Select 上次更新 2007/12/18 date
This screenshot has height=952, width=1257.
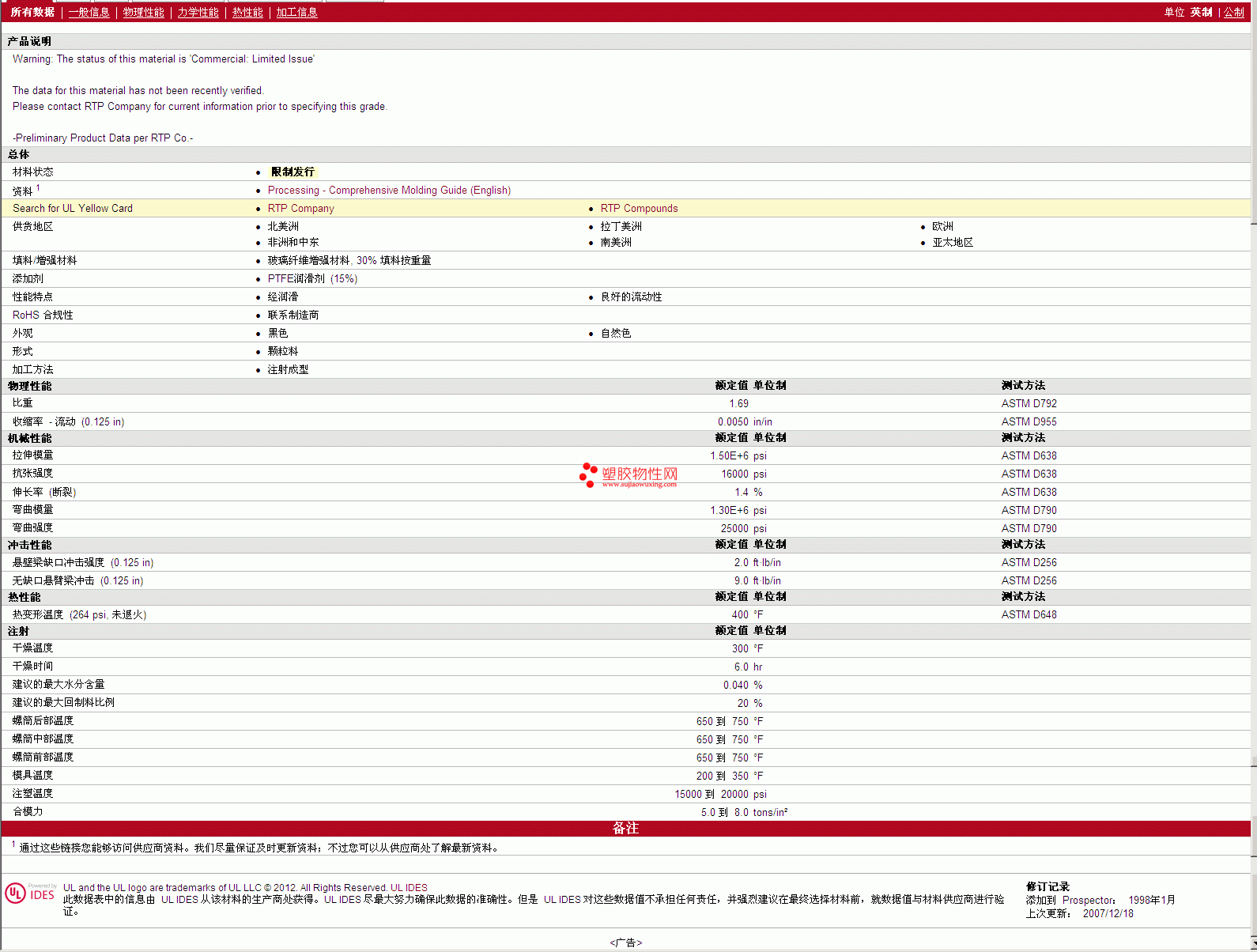pos(1079,914)
